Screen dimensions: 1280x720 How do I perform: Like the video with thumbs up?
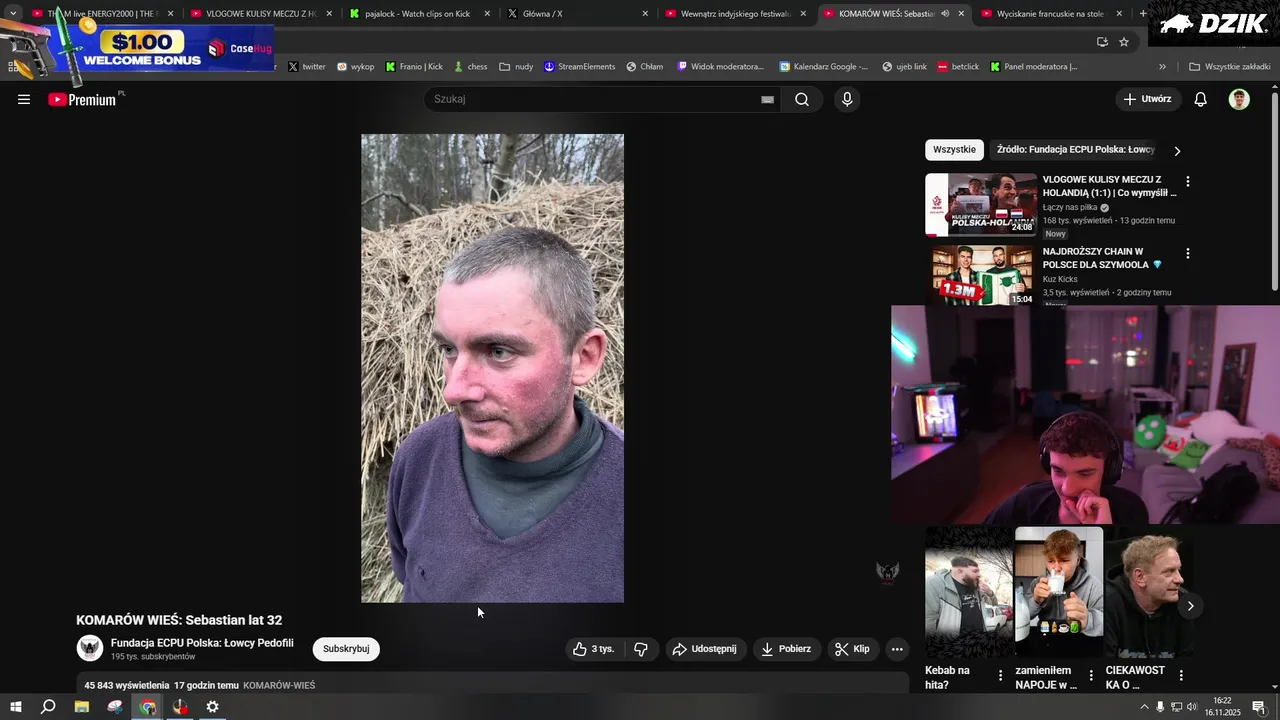(x=593, y=649)
